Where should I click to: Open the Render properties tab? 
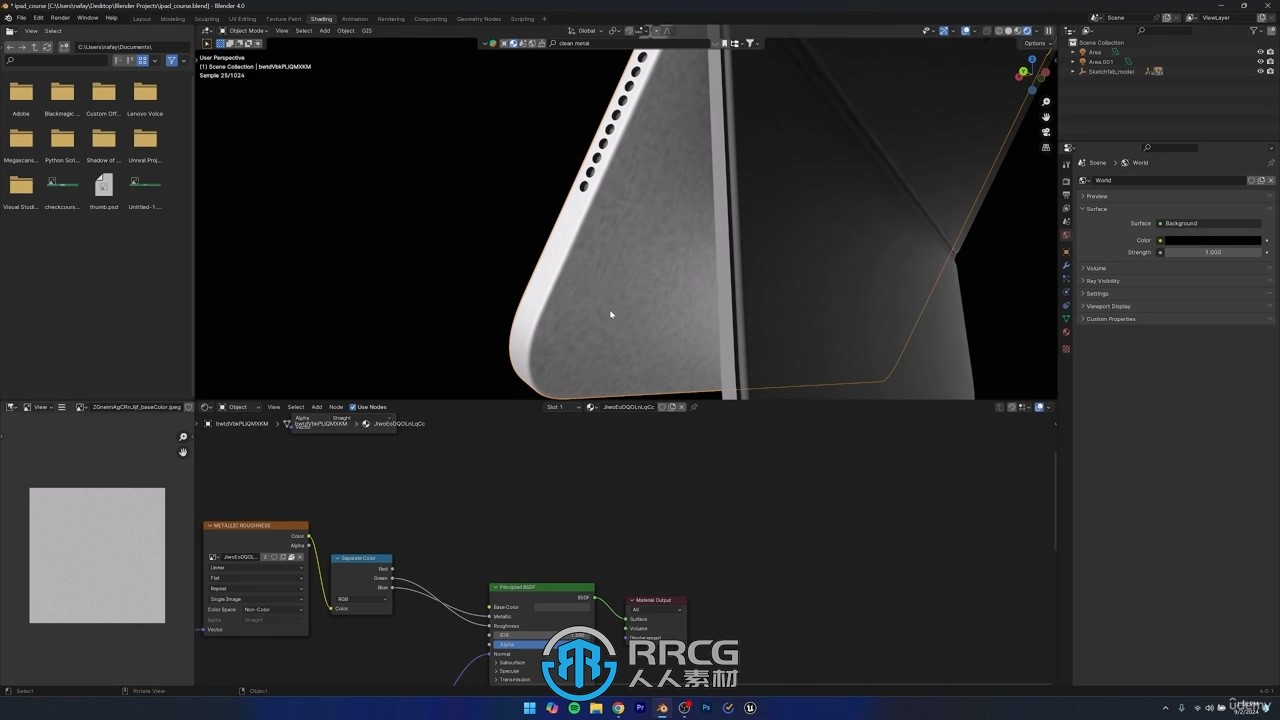[1066, 181]
